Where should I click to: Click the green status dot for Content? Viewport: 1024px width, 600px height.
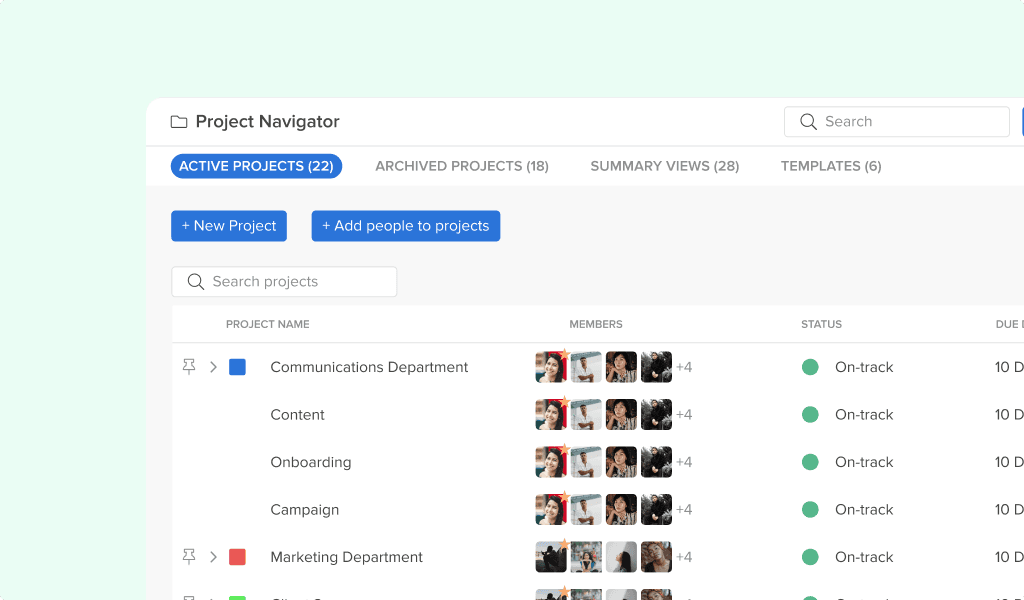810,415
